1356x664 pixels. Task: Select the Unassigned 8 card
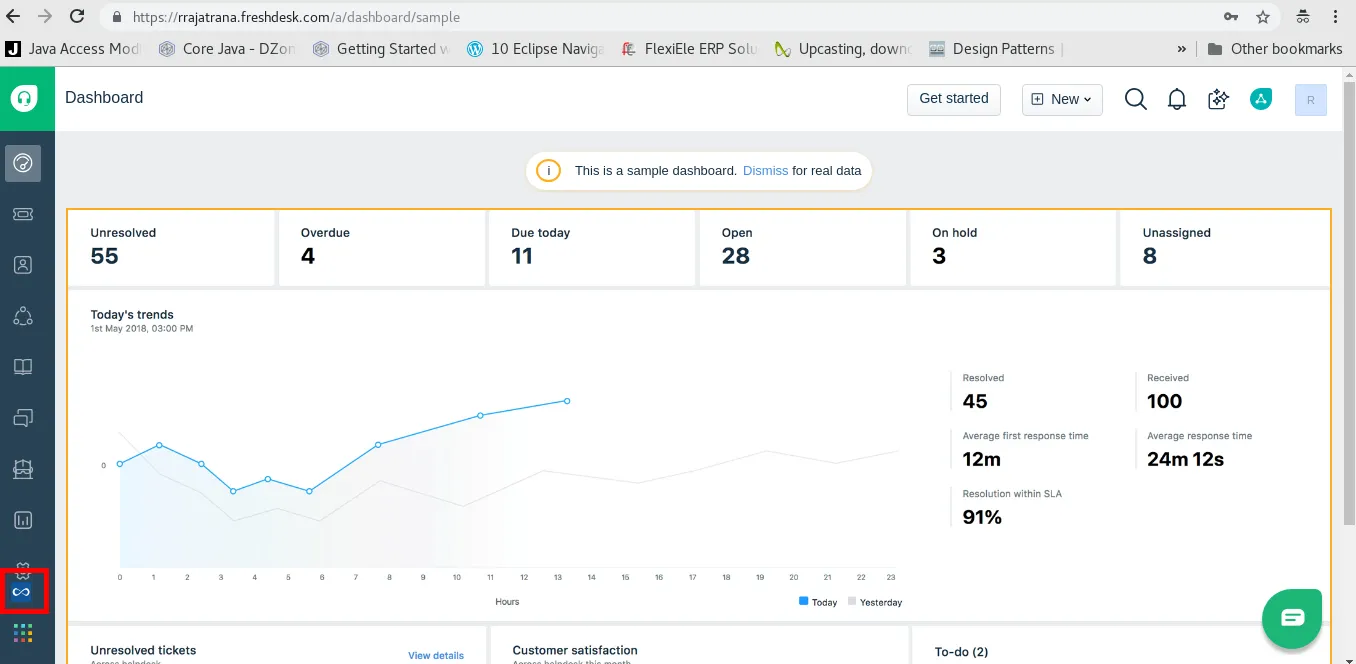click(1224, 248)
